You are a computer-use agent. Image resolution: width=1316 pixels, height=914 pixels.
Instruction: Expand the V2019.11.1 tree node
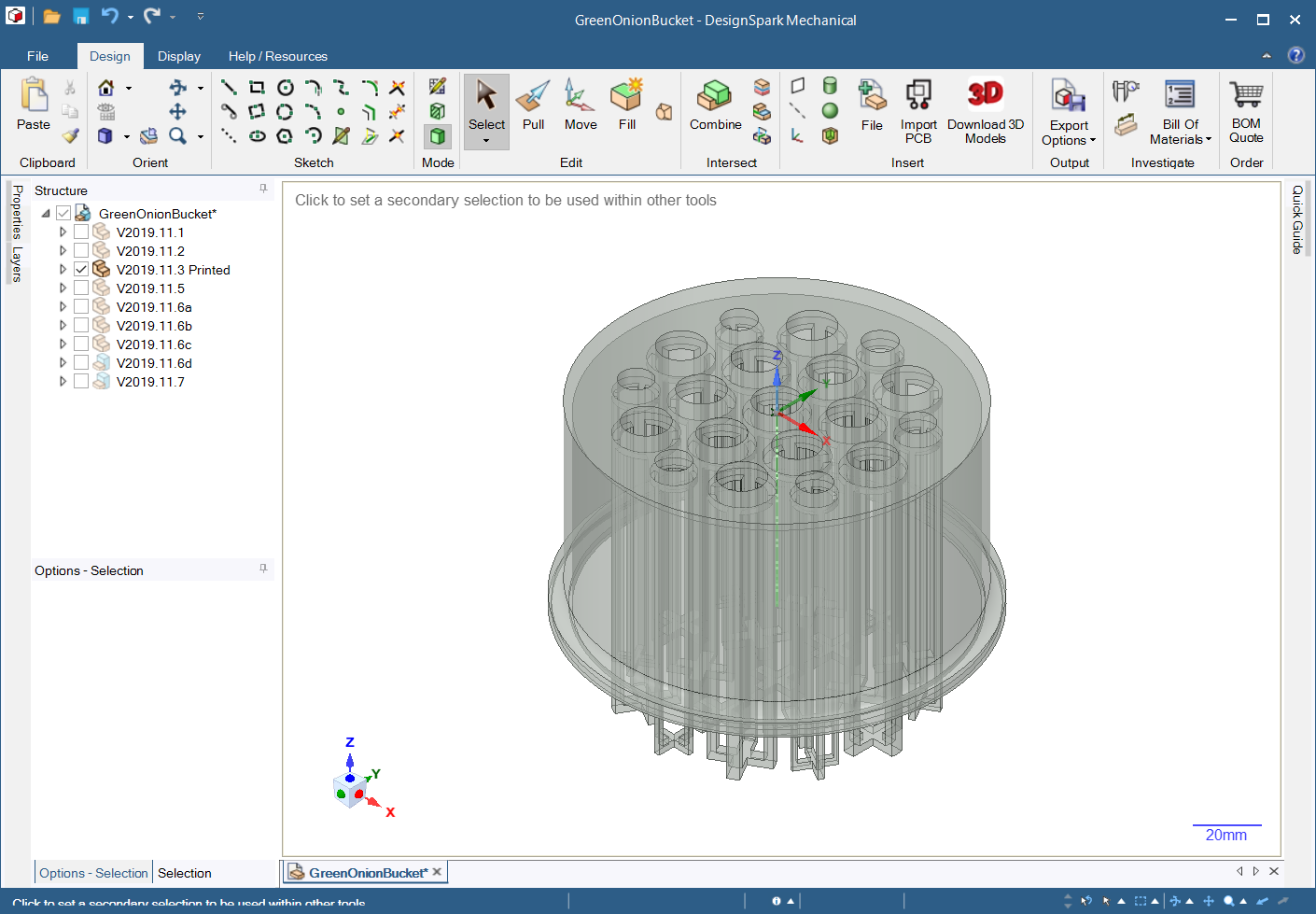point(63,232)
